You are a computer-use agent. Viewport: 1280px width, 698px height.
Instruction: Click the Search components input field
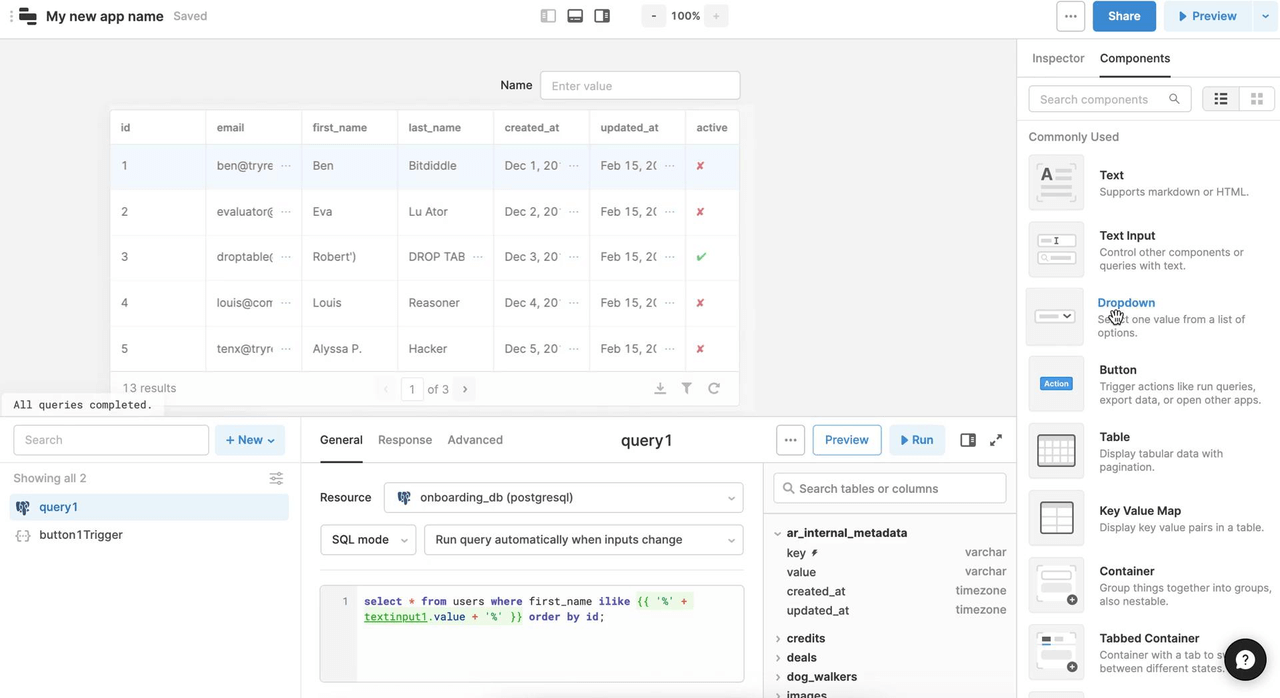tap(1100, 99)
